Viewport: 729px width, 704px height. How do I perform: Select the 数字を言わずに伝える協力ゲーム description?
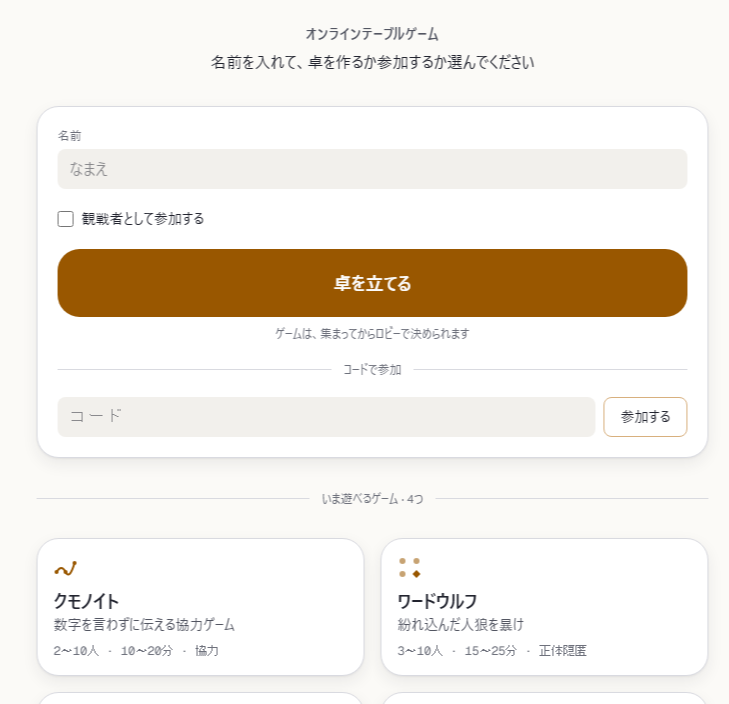point(144,624)
